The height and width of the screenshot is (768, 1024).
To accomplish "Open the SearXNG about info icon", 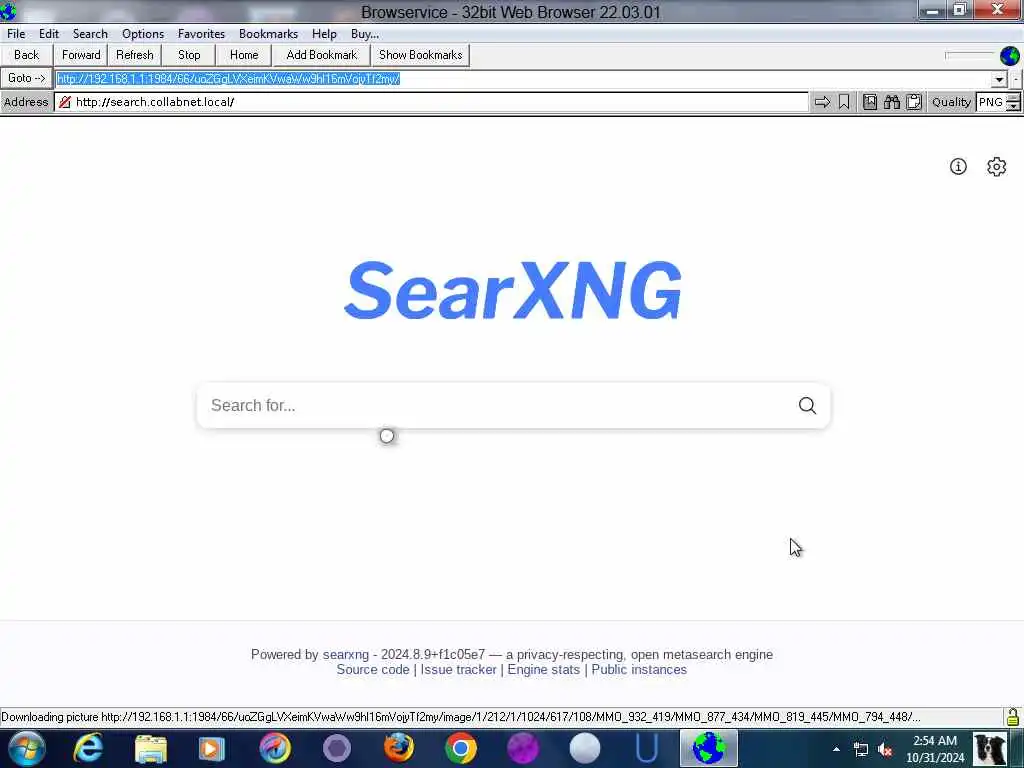I will 958,167.
